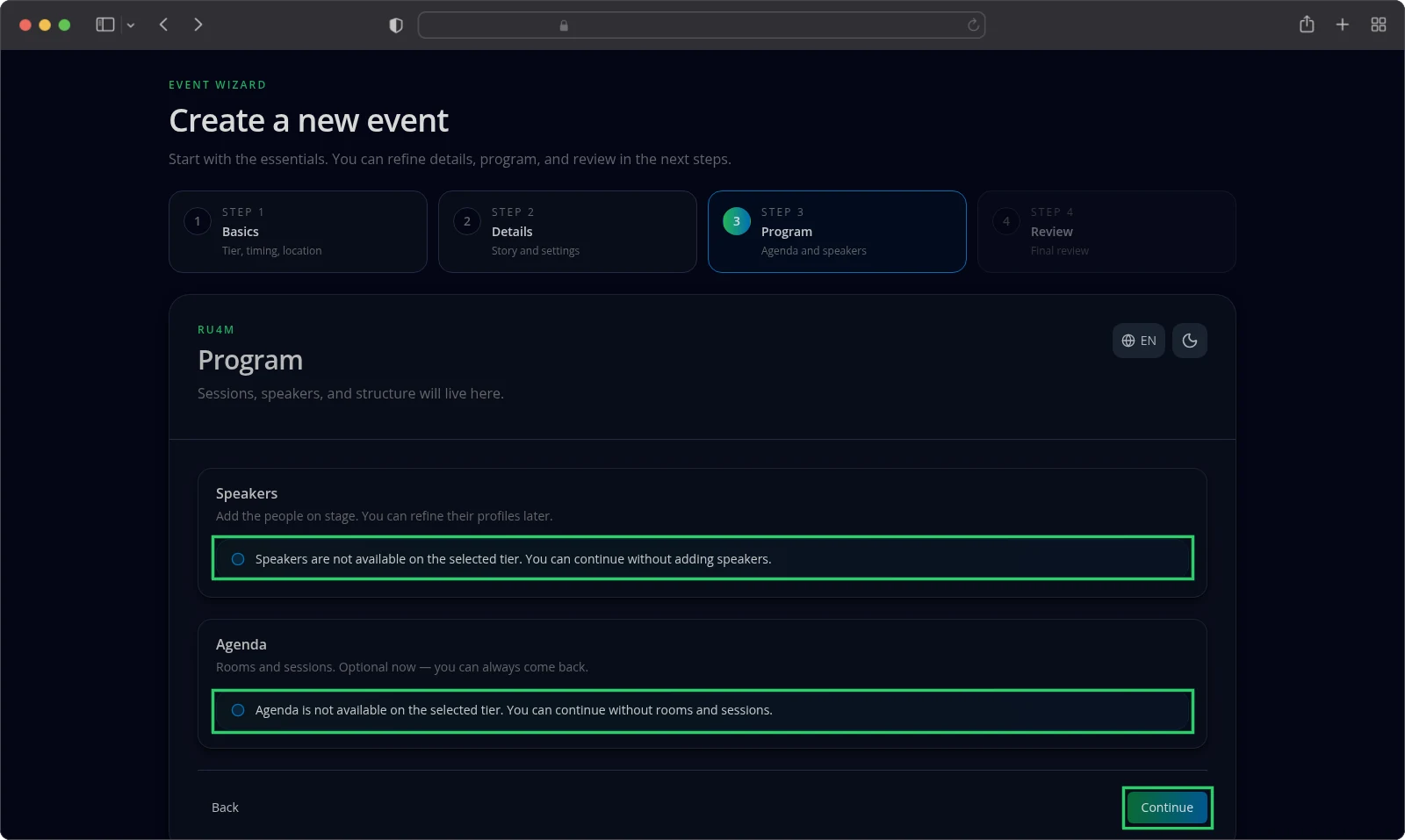Click the speakers not available notice
1405x840 pixels.
702,558
